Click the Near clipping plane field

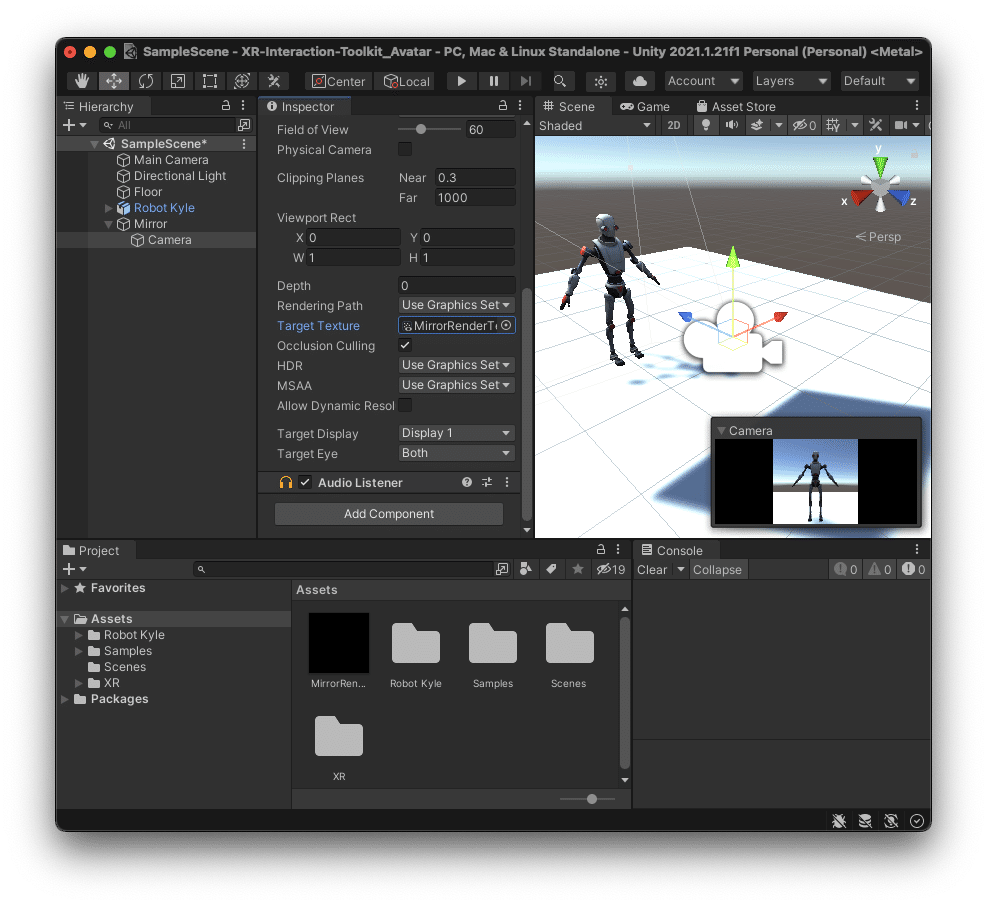coord(475,177)
